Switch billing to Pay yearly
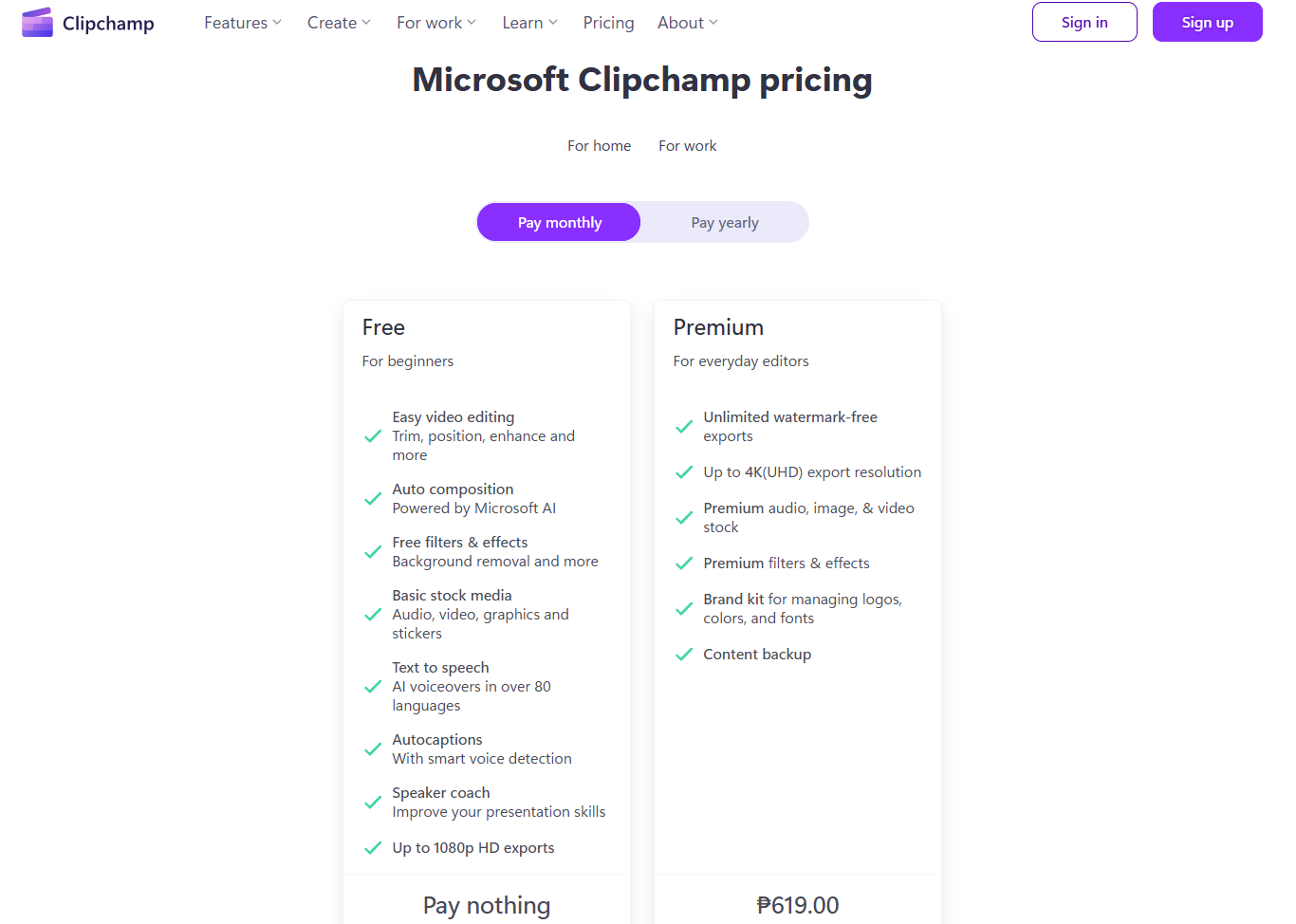1296x924 pixels. tap(725, 223)
